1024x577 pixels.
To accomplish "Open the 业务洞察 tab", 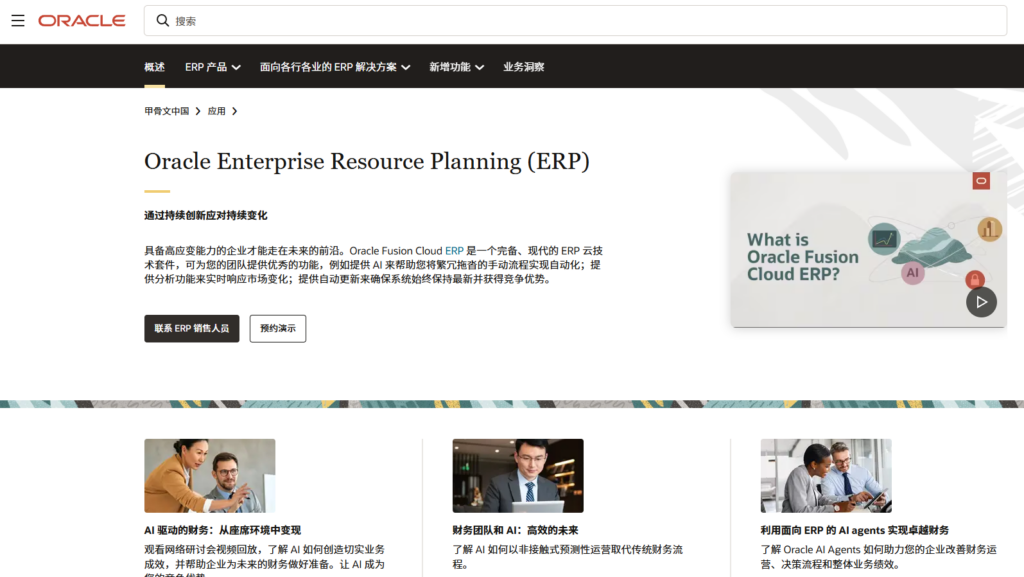I will click(x=523, y=67).
